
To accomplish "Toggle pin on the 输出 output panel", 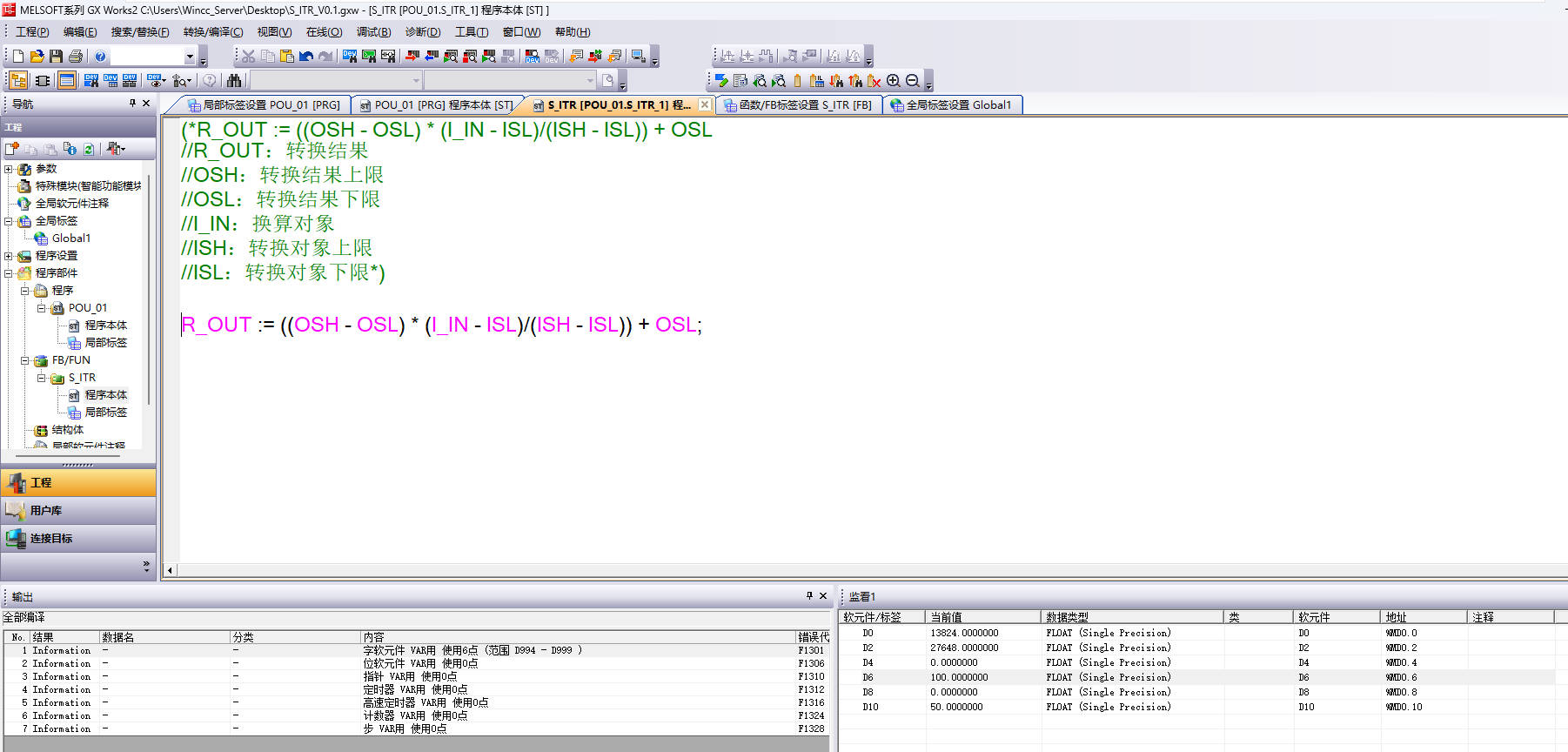I will coord(809,596).
